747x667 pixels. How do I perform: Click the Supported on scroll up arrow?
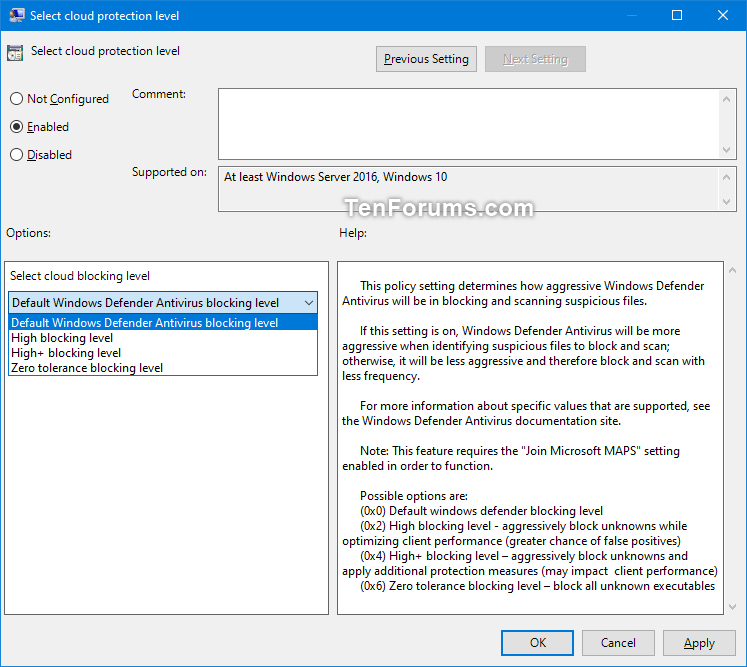[x=727, y=177]
